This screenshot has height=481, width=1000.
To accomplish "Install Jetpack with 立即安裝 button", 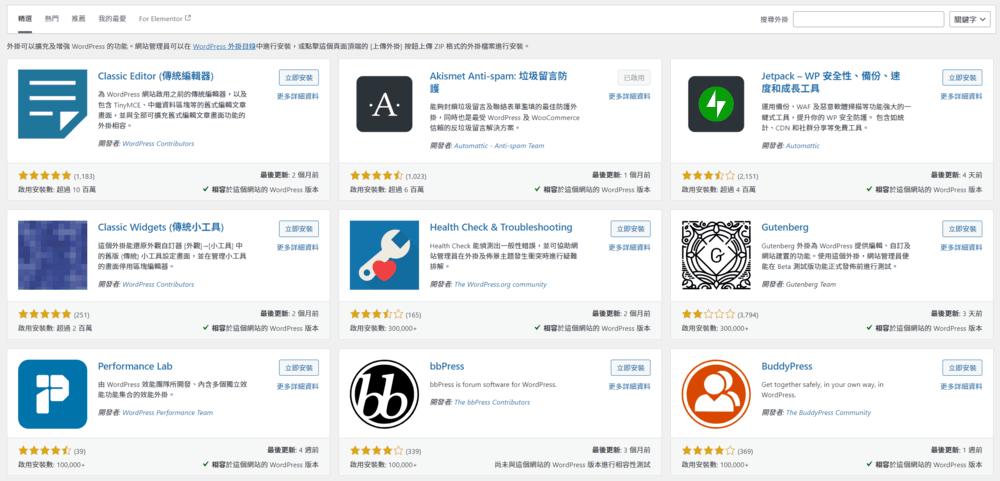I will (x=962, y=78).
